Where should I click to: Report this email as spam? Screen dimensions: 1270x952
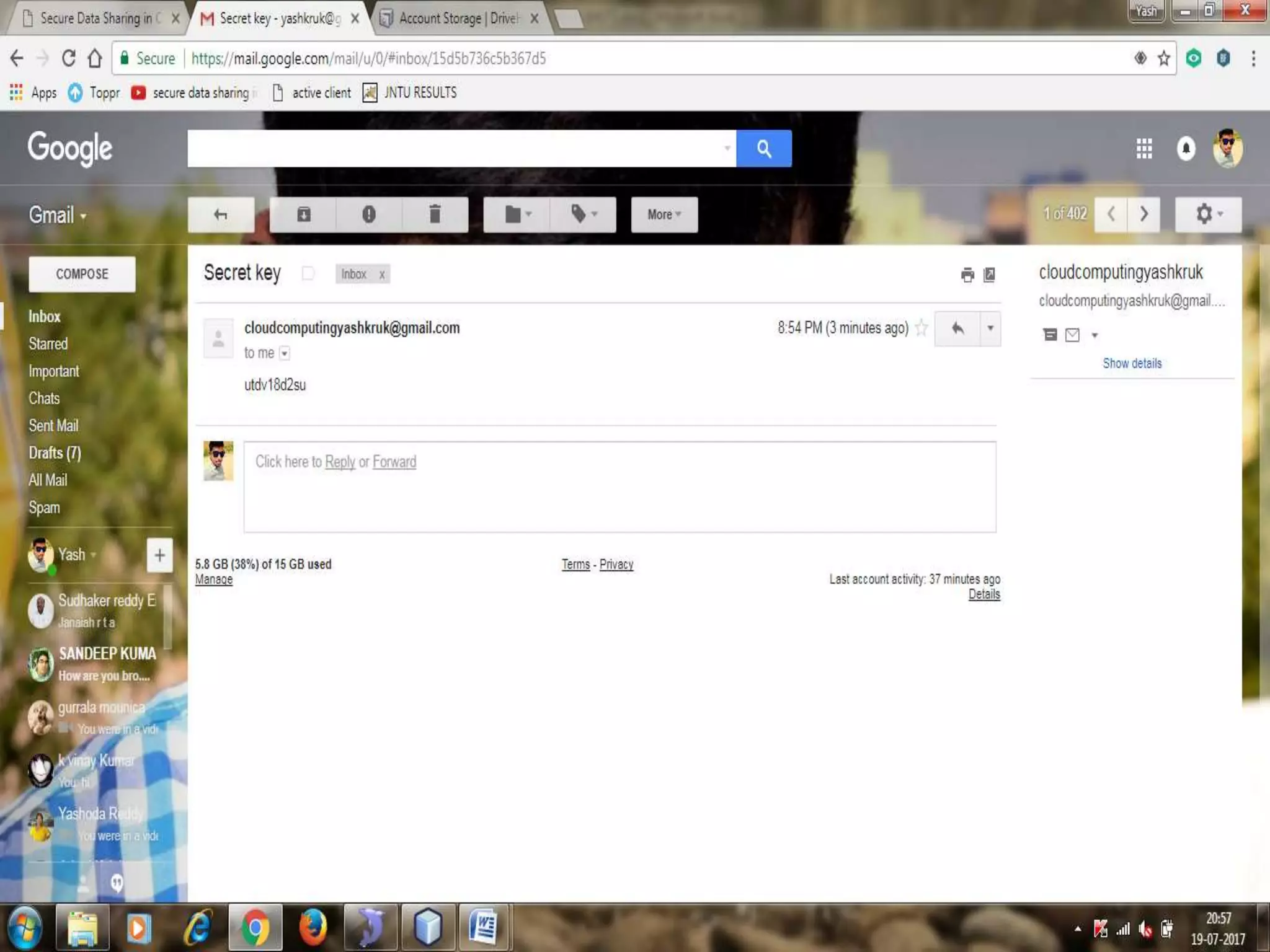point(369,214)
